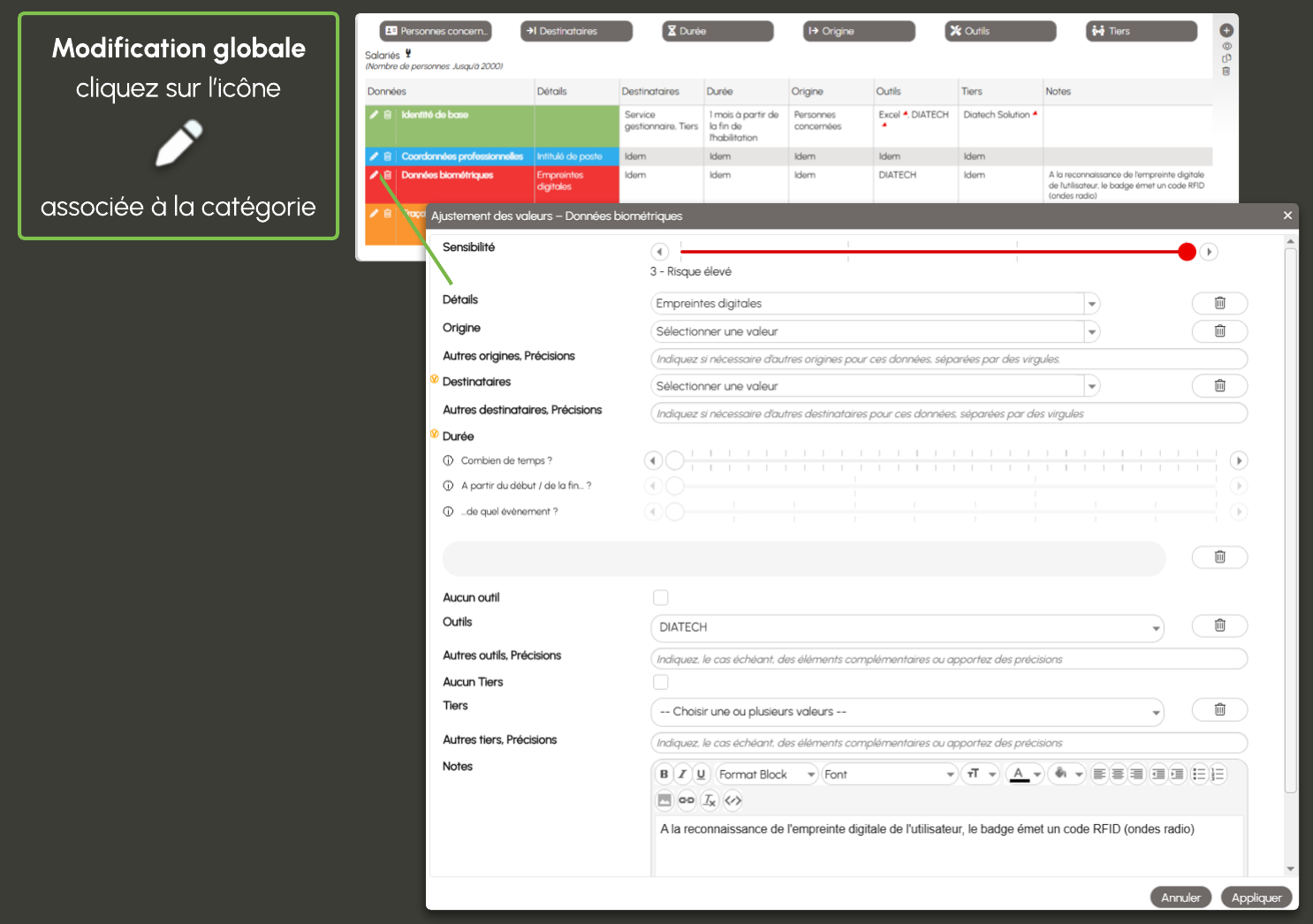Insert a link in the Notes editor

tap(687, 800)
